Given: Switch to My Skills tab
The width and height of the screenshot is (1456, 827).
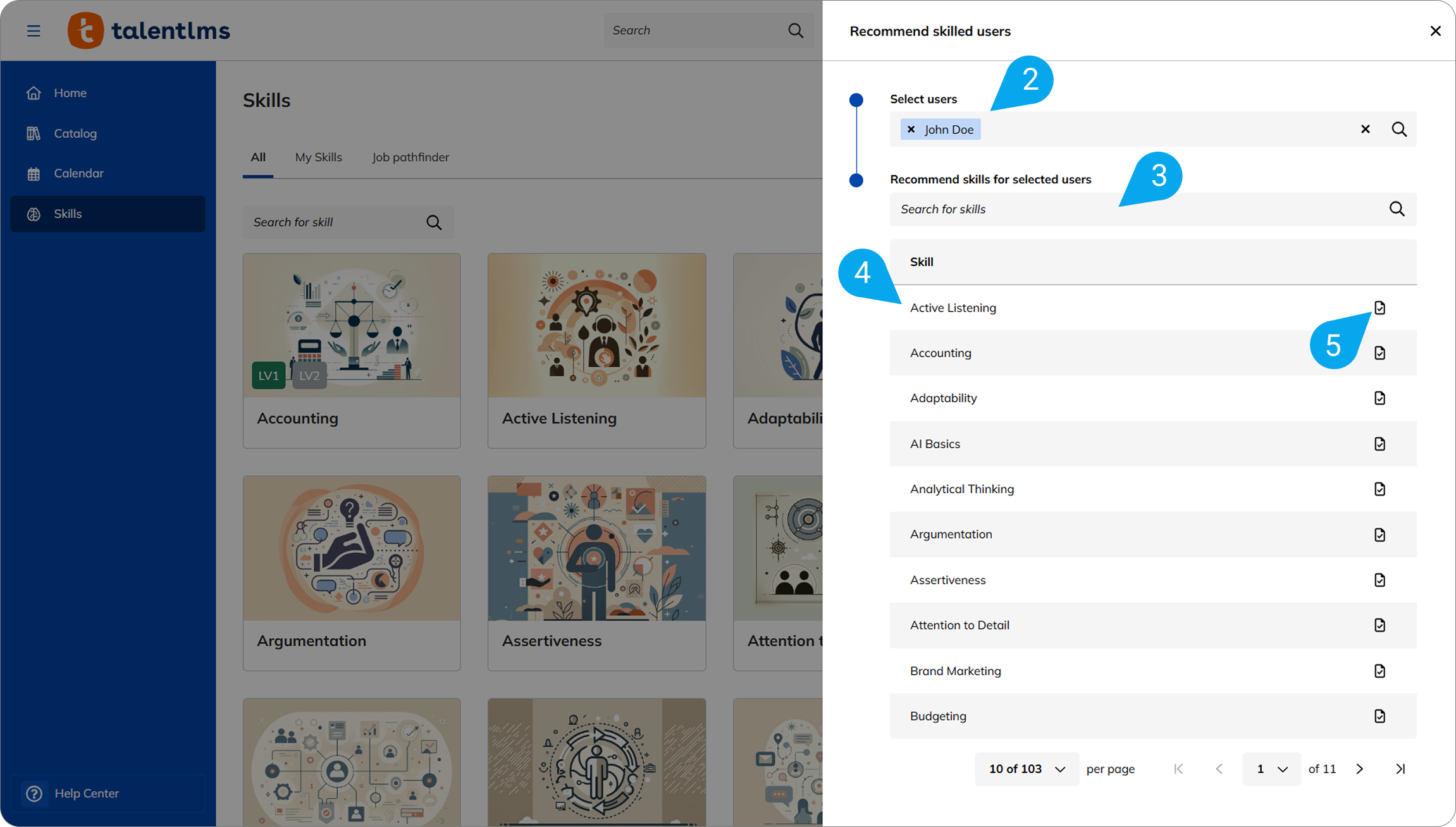Looking at the screenshot, I should pos(318,157).
